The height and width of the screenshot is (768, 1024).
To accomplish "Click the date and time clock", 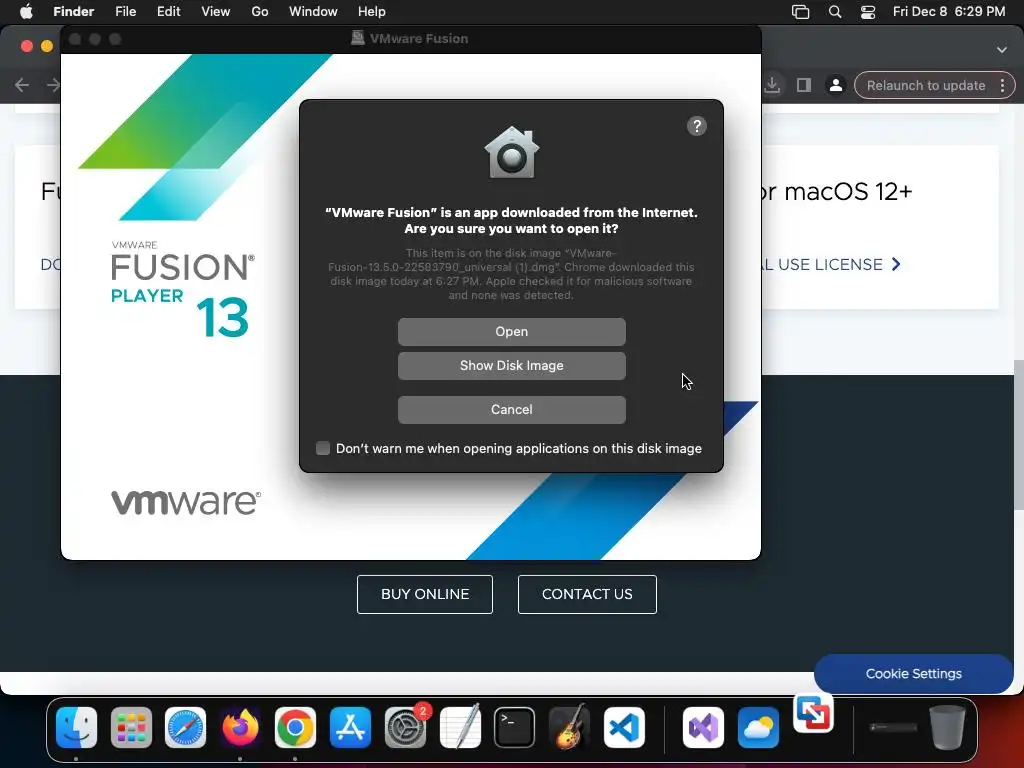I will (x=949, y=12).
